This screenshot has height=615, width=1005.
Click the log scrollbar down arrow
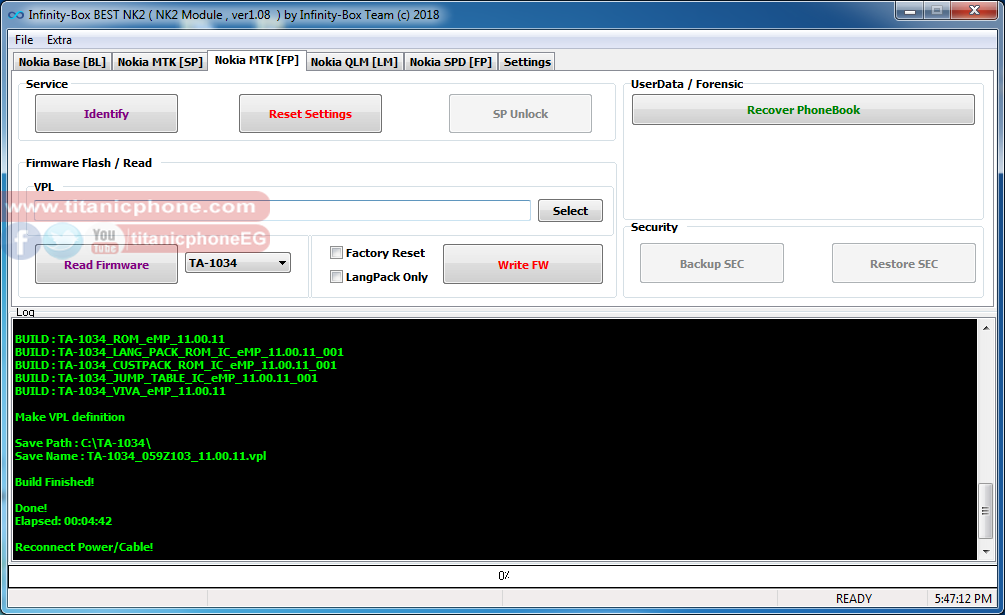(986, 552)
